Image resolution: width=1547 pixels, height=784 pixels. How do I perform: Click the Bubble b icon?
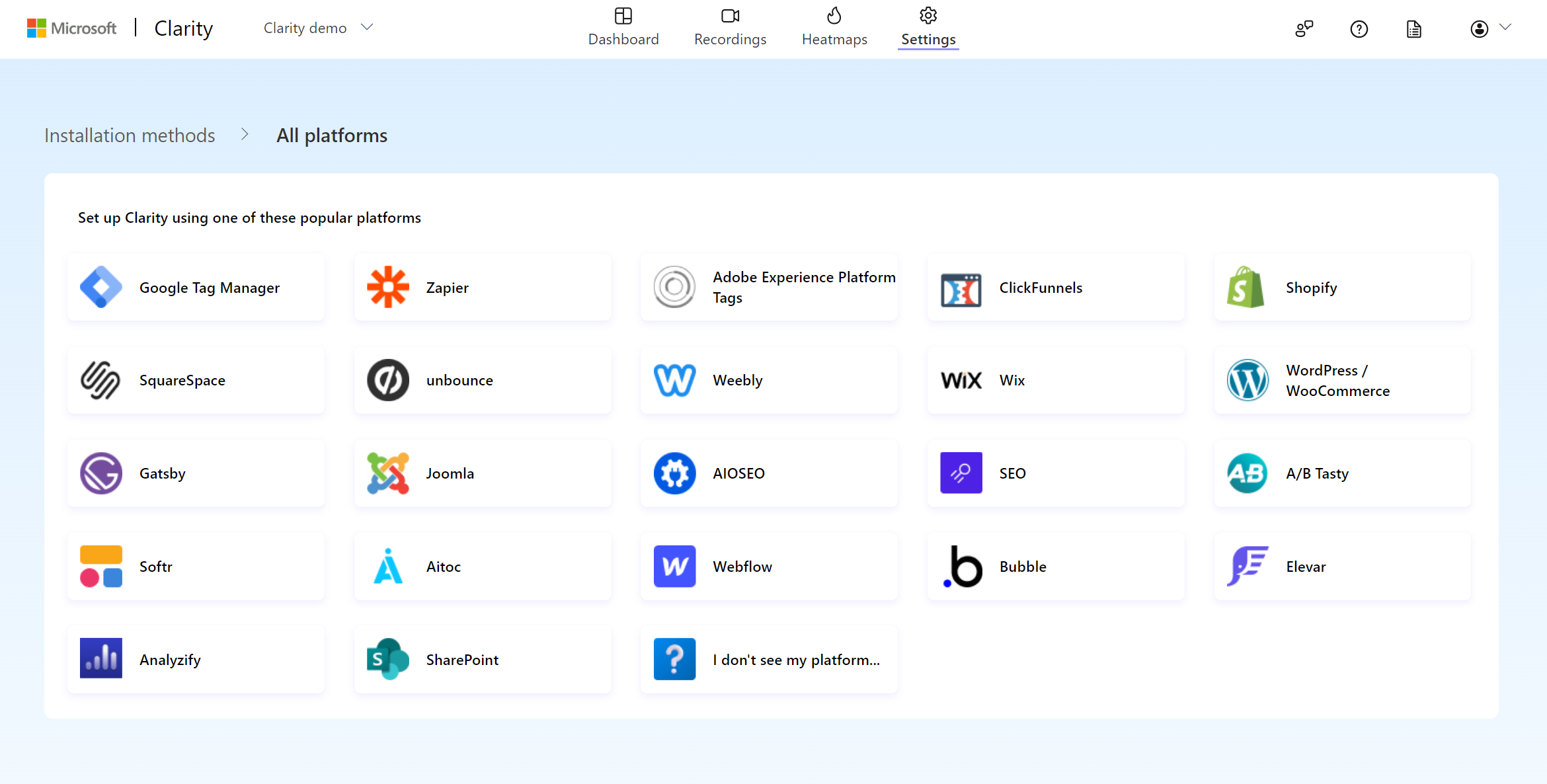pos(963,567)
